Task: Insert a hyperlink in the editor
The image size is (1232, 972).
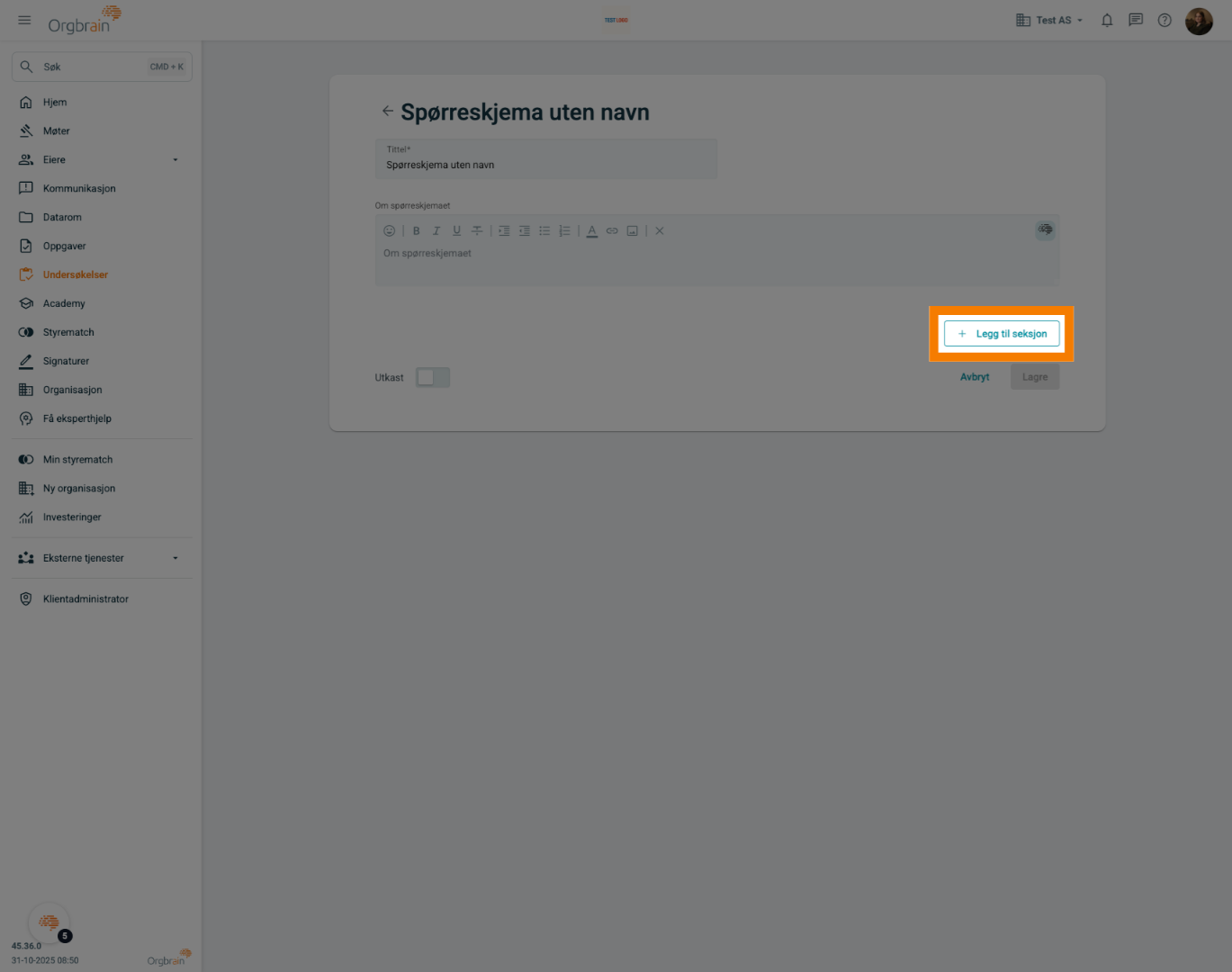Action: [x=612, y=231]
